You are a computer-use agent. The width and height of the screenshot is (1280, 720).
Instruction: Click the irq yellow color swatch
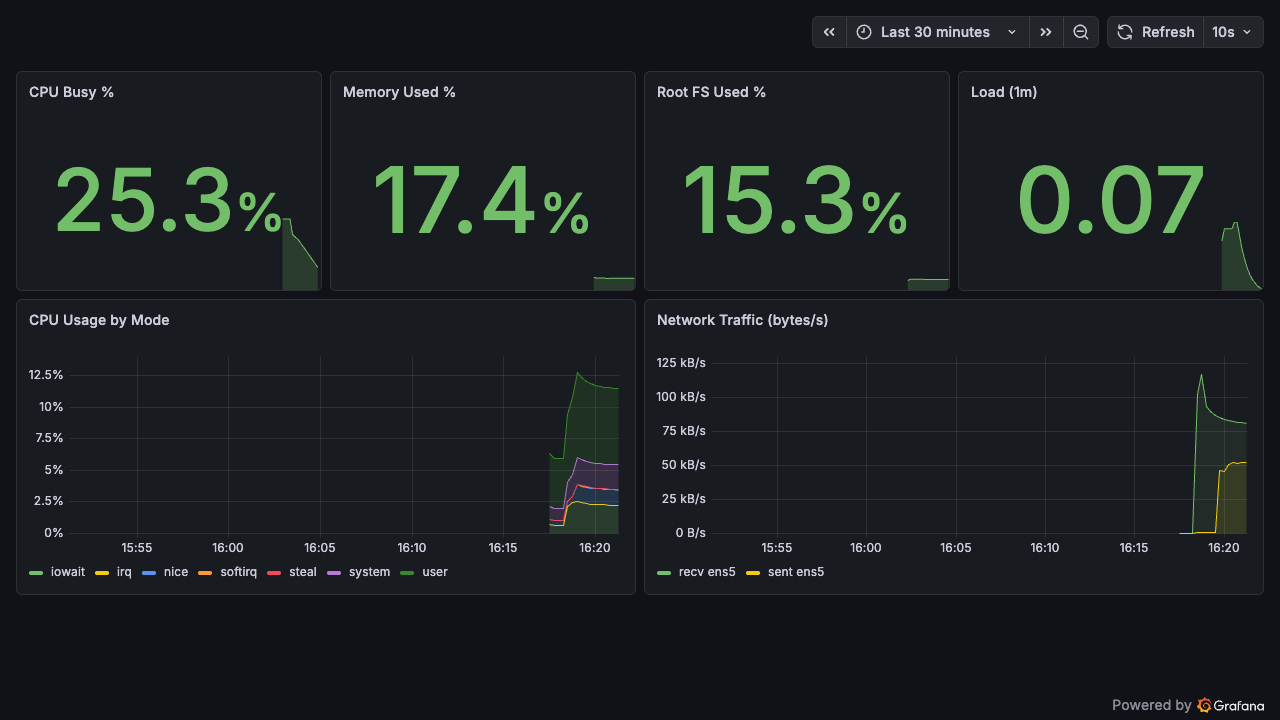click(102, 573)
